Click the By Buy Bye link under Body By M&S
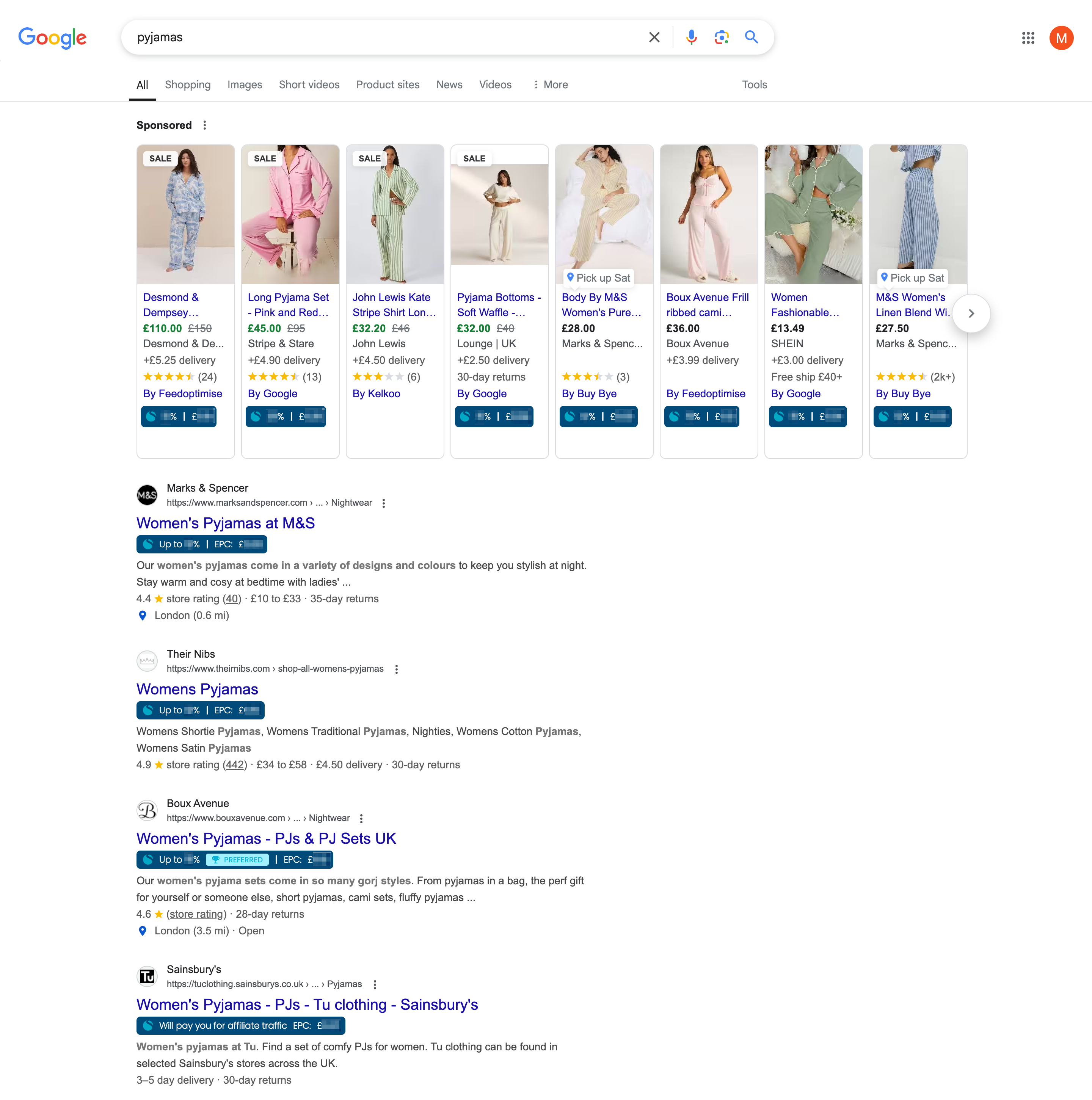The width and height of the screenshot is (1092, 1100). pyautogui.click(x=589, y=394)
